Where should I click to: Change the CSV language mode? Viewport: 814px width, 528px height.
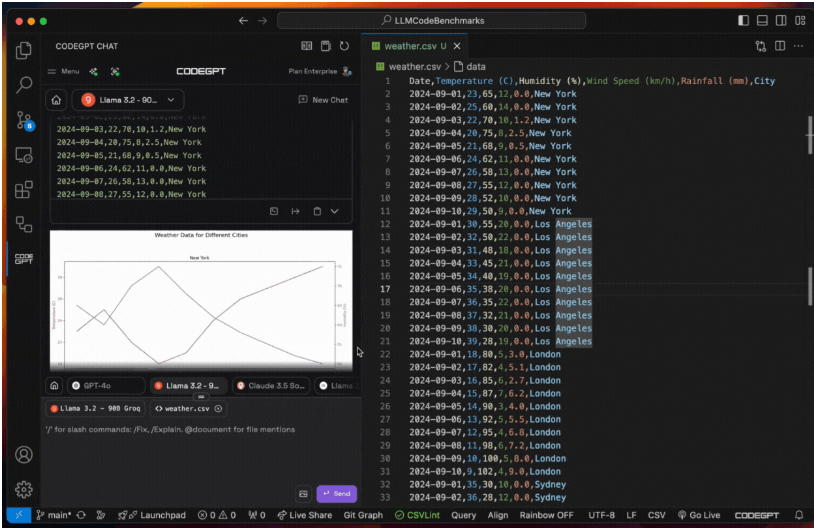click(x=656, y=515)
